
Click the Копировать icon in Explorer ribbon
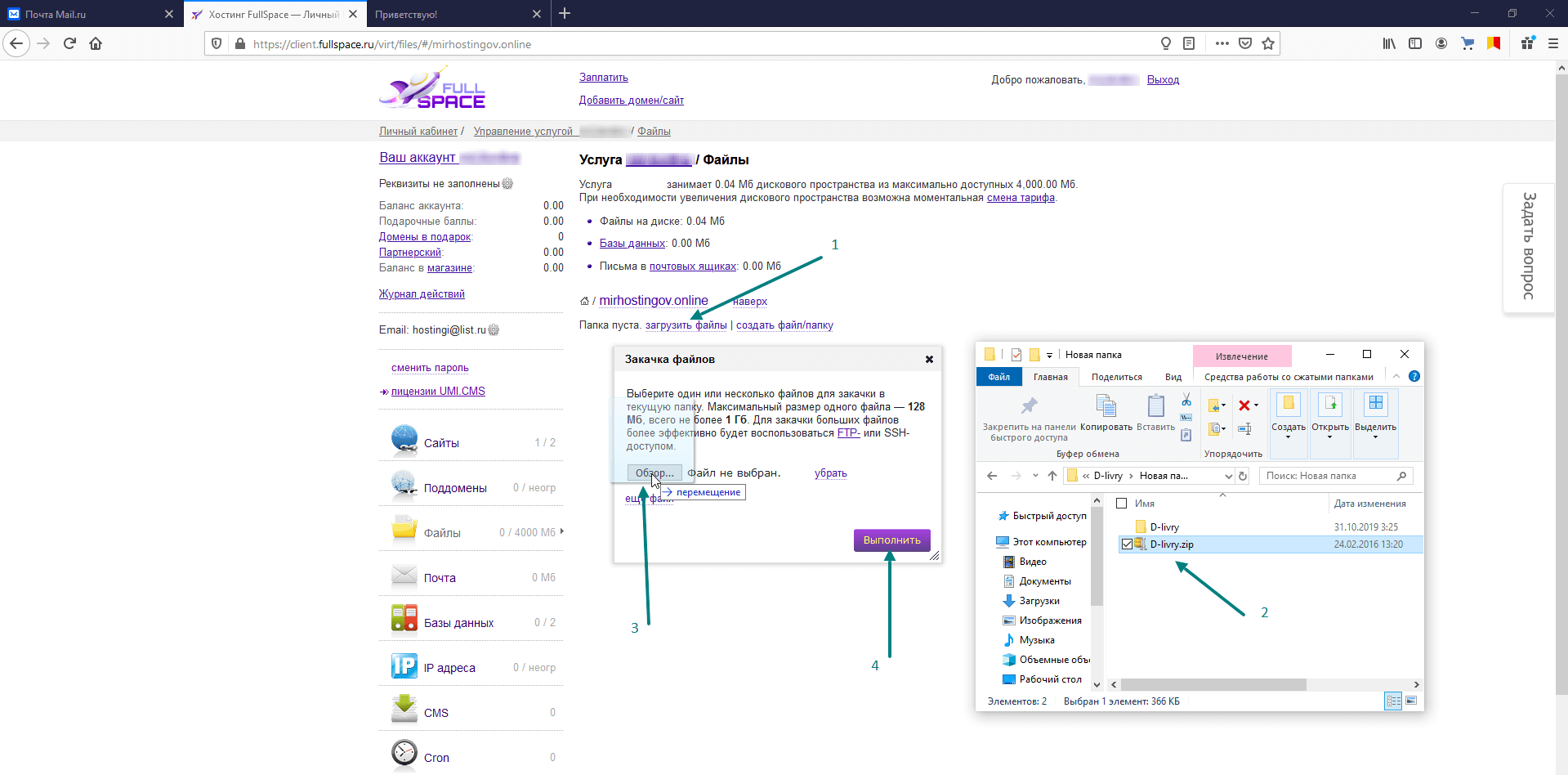click(x=1106, y=405)
